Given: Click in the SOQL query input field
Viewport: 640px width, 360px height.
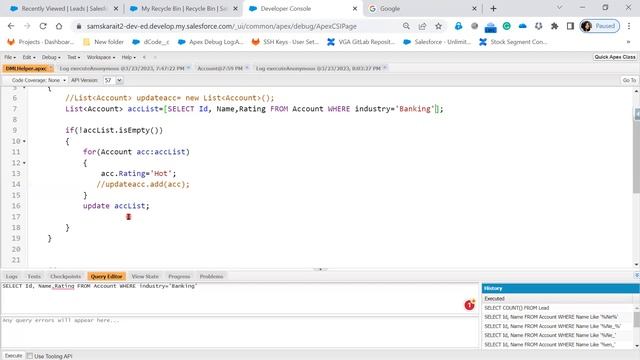Looking at the screenshot, I should [240, 298].
